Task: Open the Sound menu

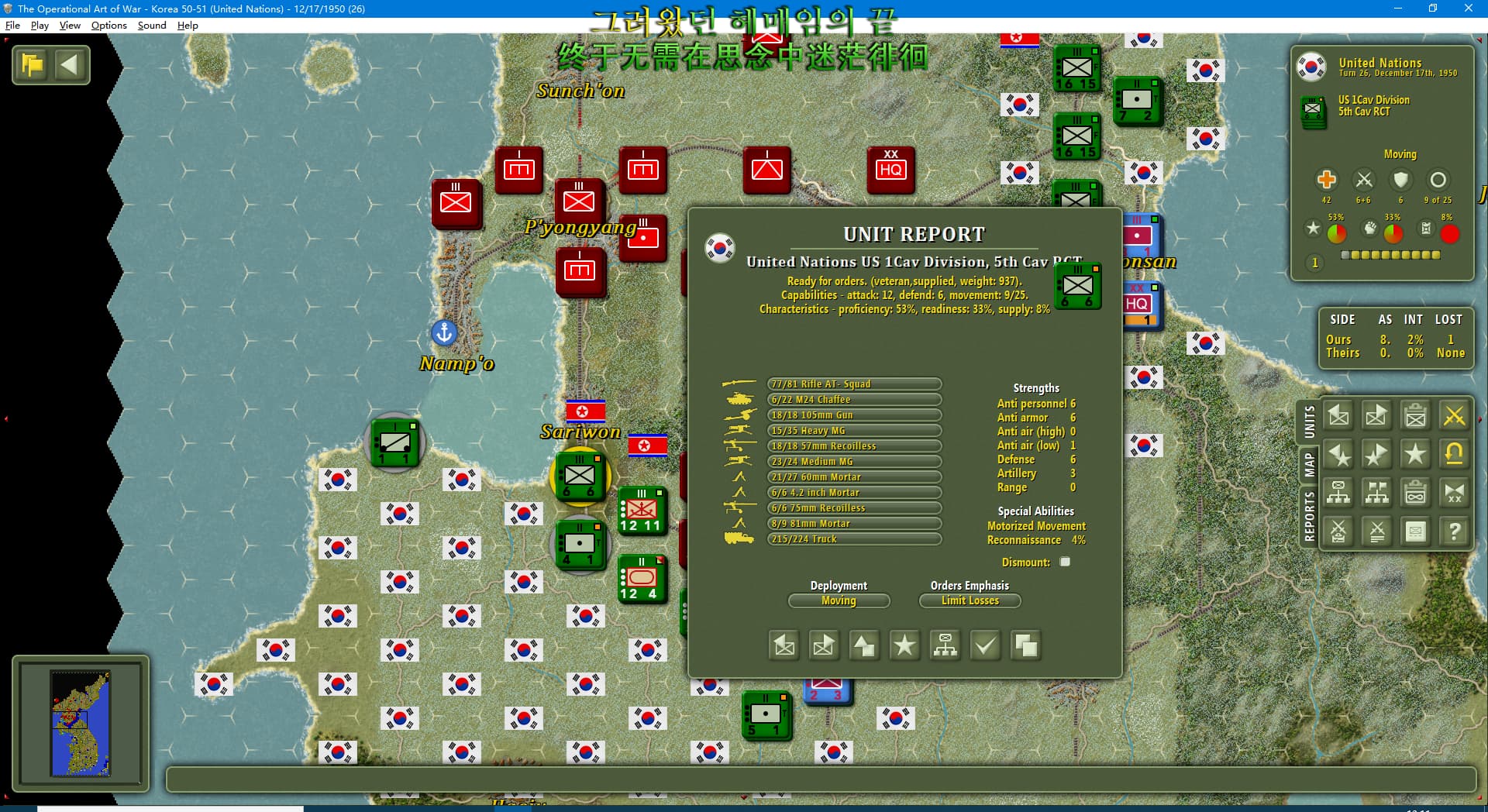Action: point(152,25)
